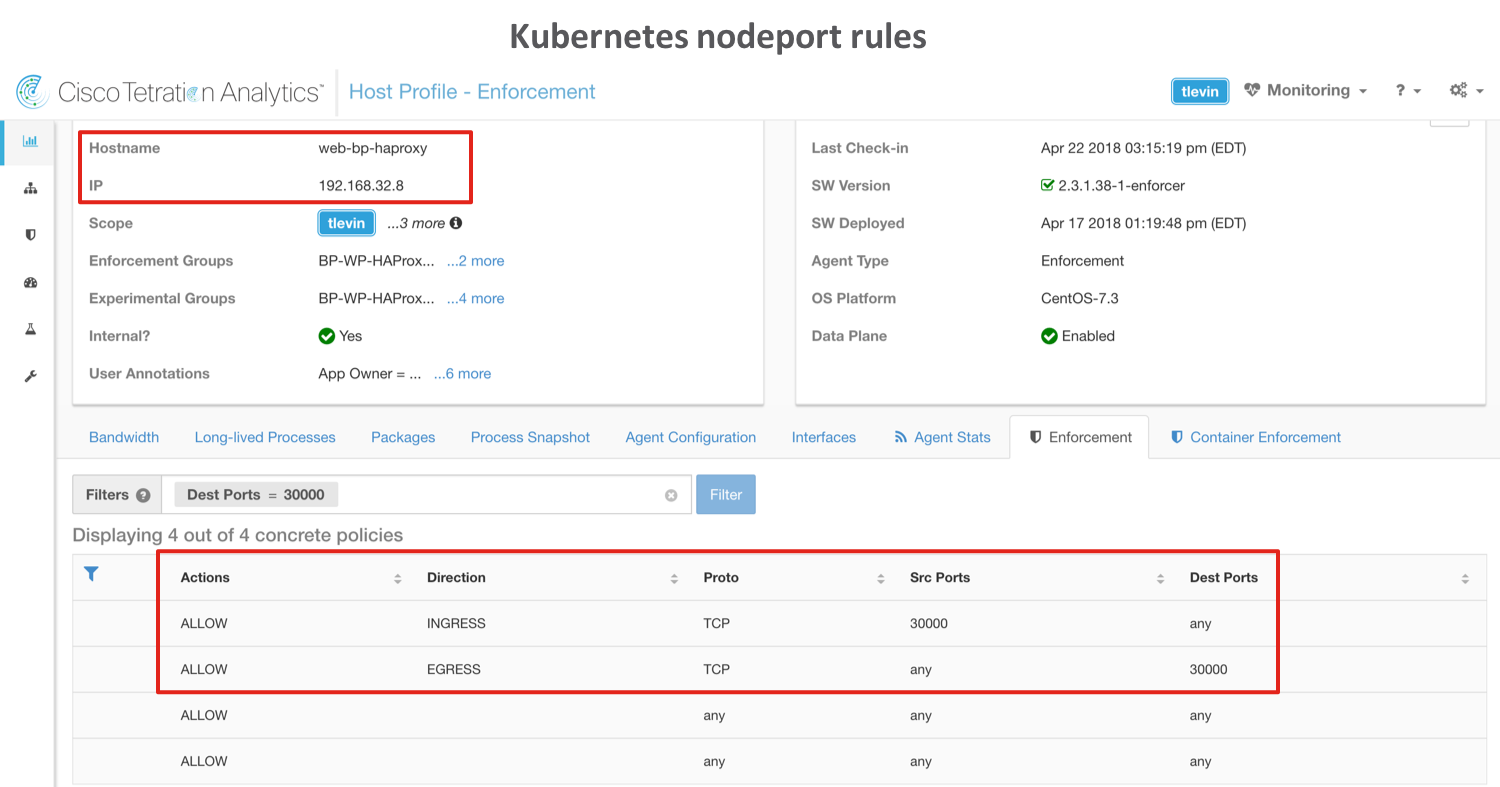Open the bar chart dashboard sidebar icon
Image resolution: width=1500 pixels, height=787 pixels.
point(30,141)
